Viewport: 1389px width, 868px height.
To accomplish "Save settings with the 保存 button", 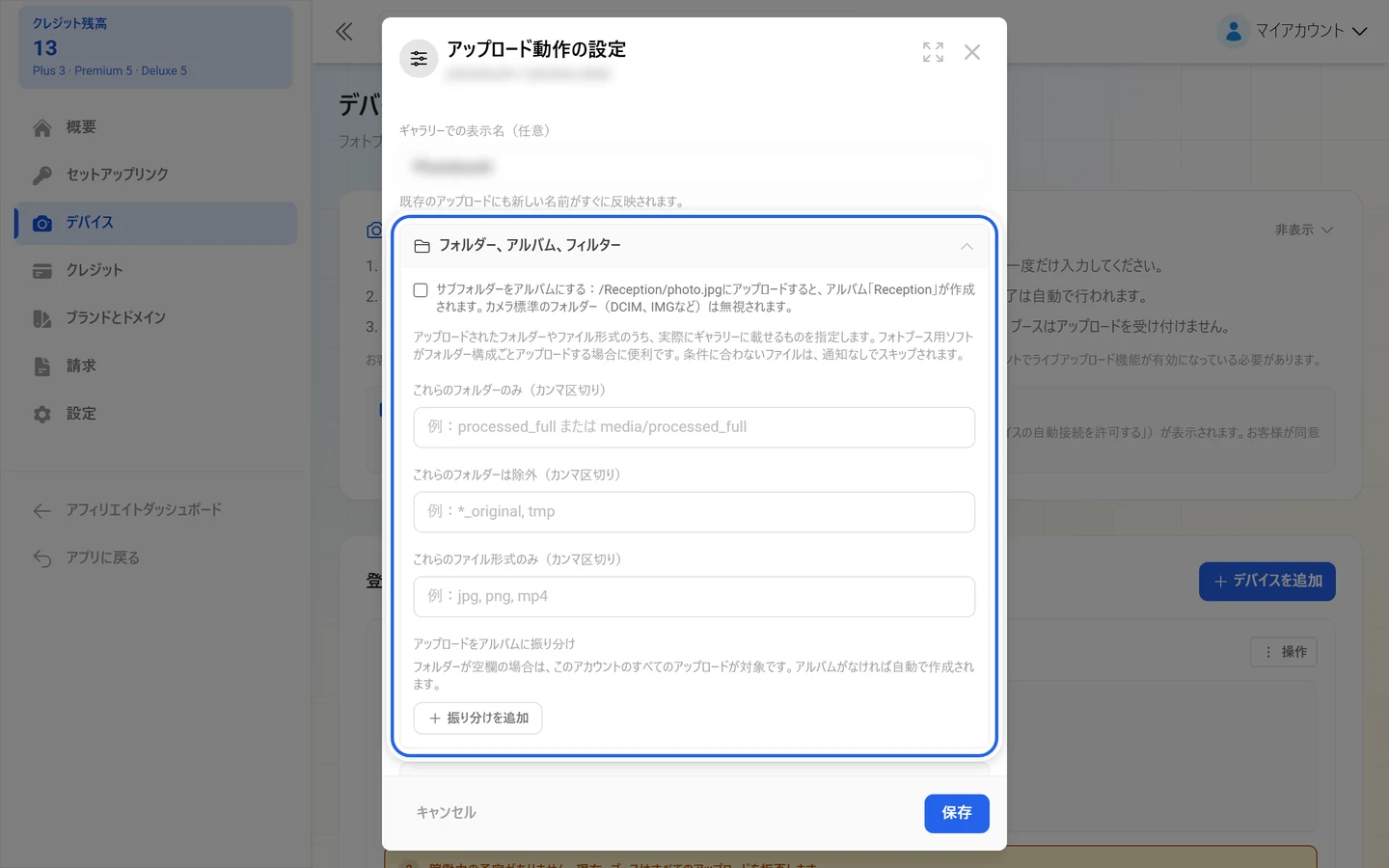I will point(956,813).
